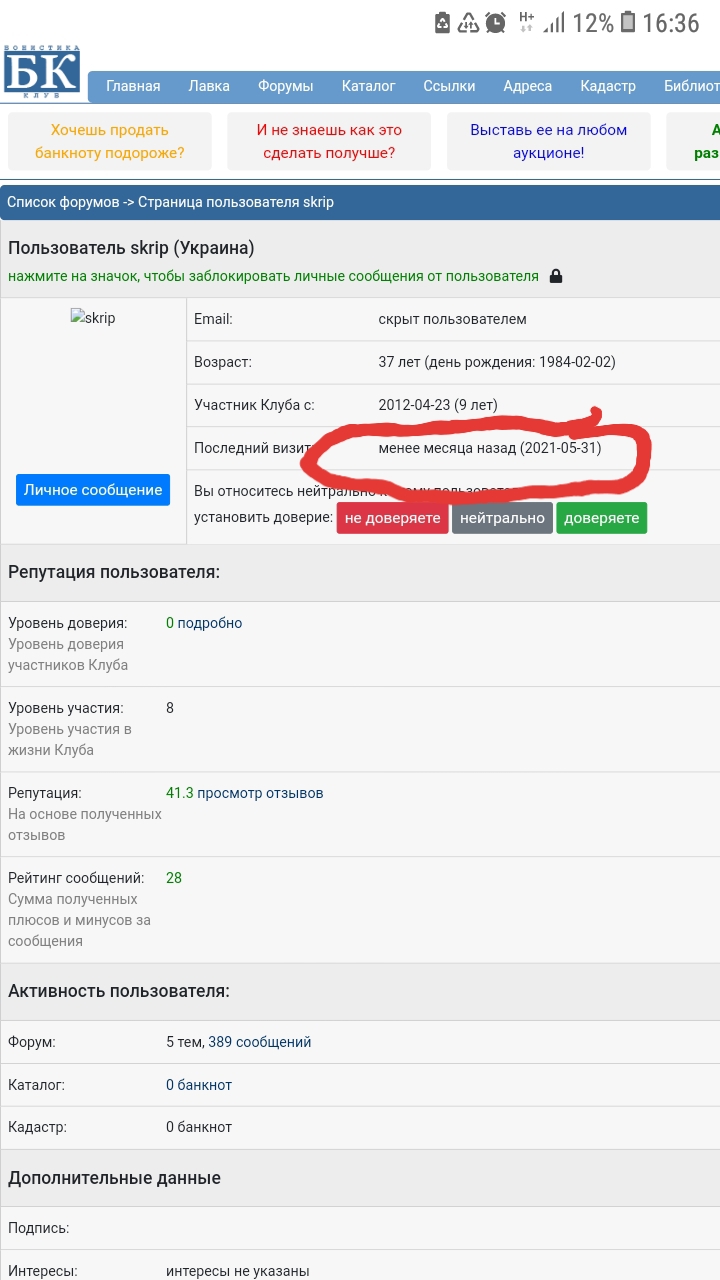Set trust to нейтрально
720x1280 pixels.
[502, 518]
